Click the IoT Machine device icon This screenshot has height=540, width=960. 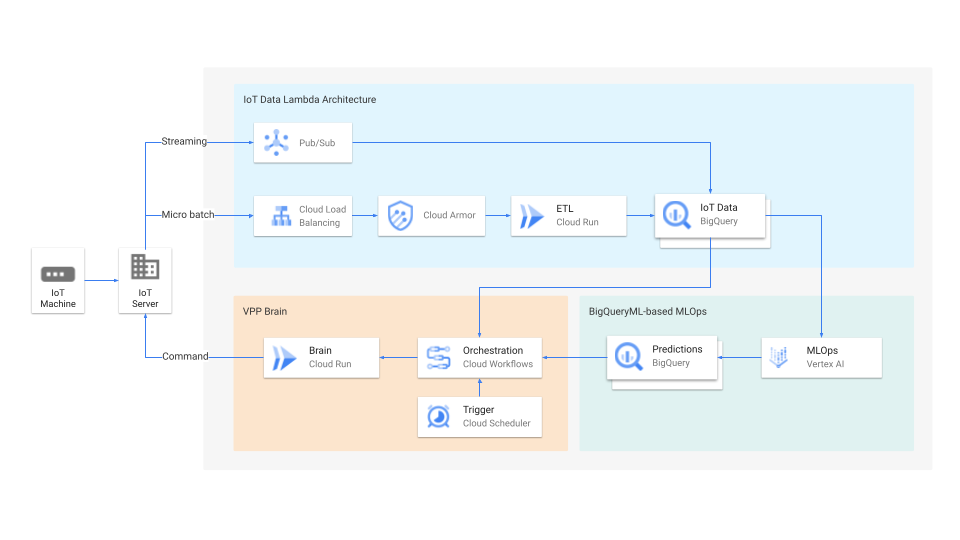click(x=58, y=274)
